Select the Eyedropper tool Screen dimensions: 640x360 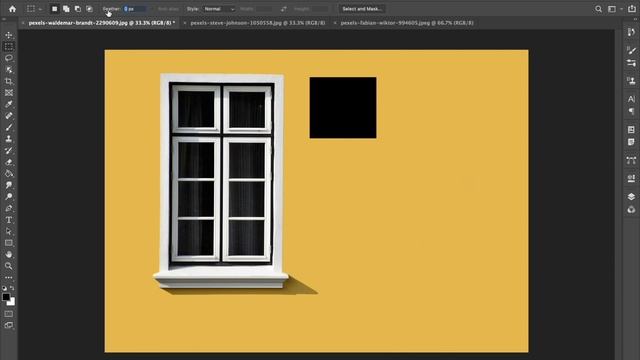9,104
